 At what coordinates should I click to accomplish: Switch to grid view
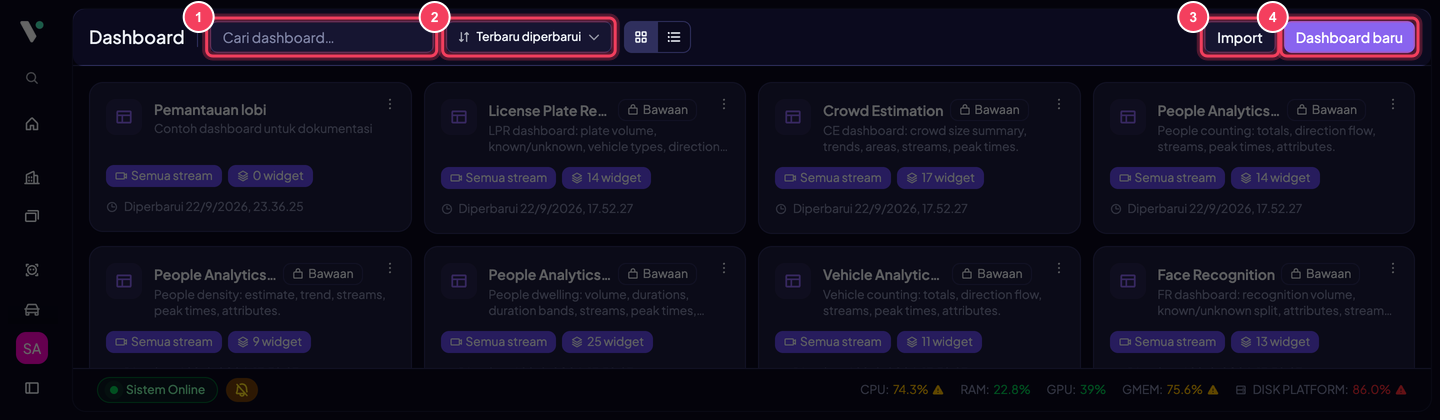pos(641,37)
